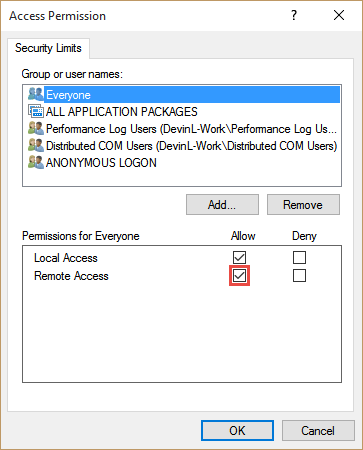Confirm with the OK button
Image resolution: width=363 pixels, height=450 pixels.
coord(237,431)
